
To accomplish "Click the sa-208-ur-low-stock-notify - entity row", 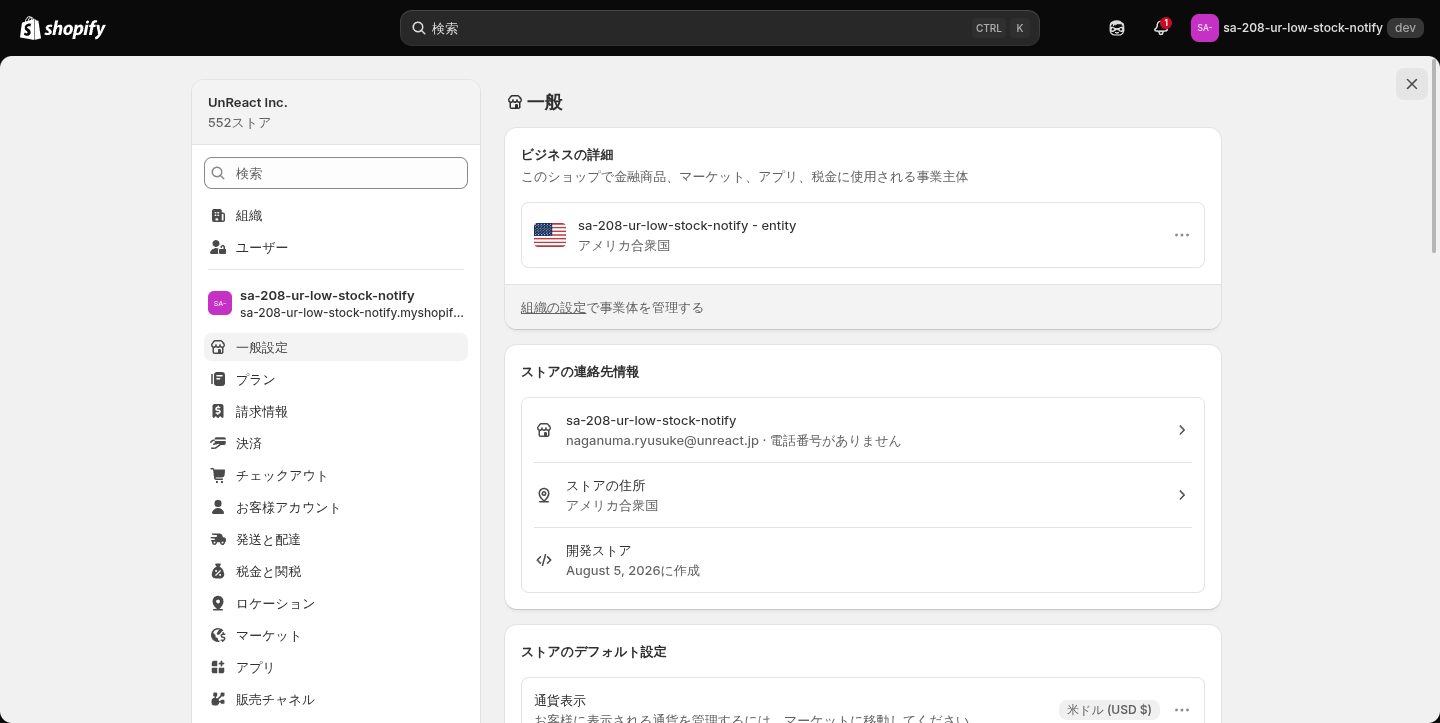I will click(863, 235).
